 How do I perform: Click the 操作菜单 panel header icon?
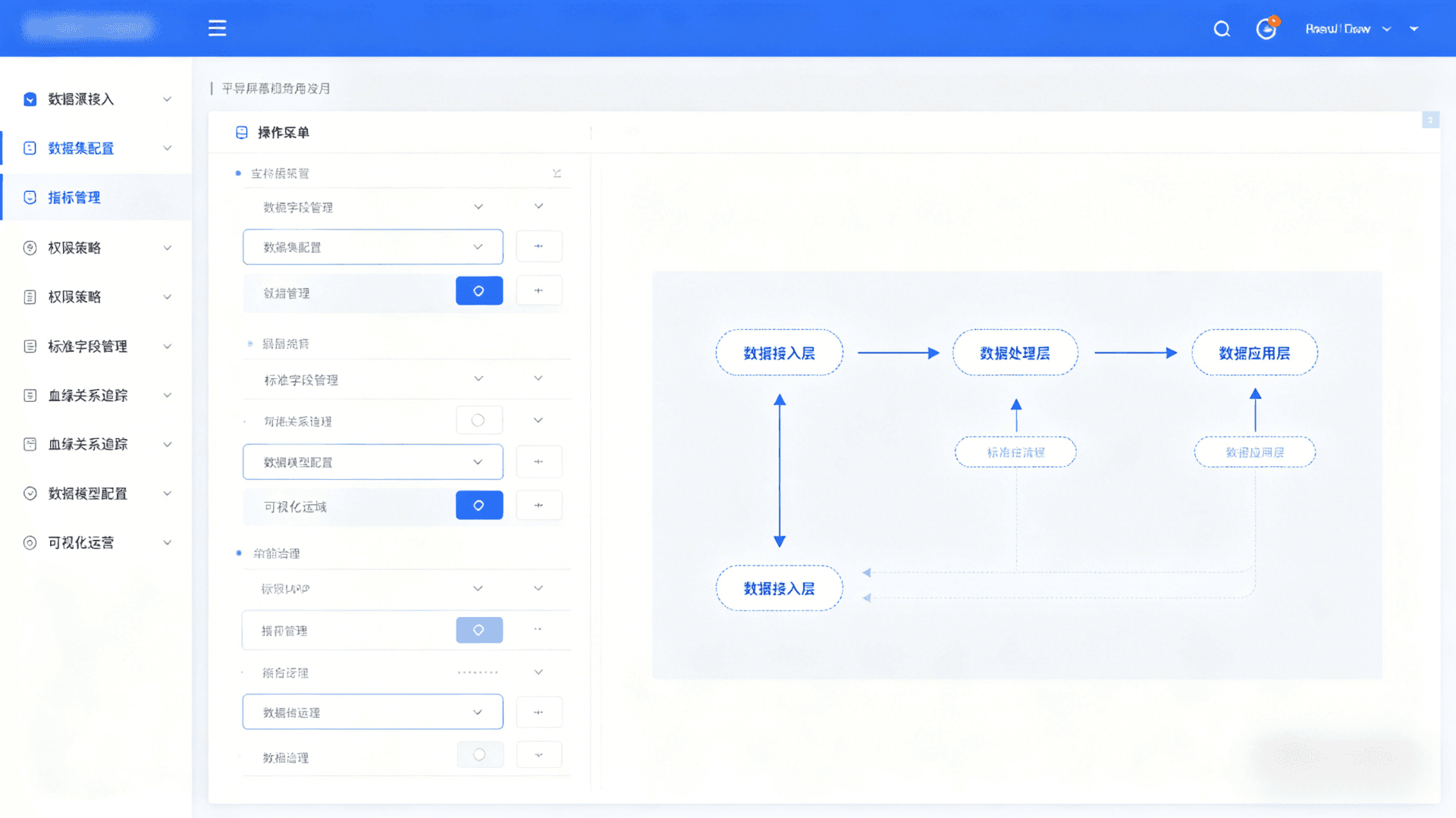242,133
